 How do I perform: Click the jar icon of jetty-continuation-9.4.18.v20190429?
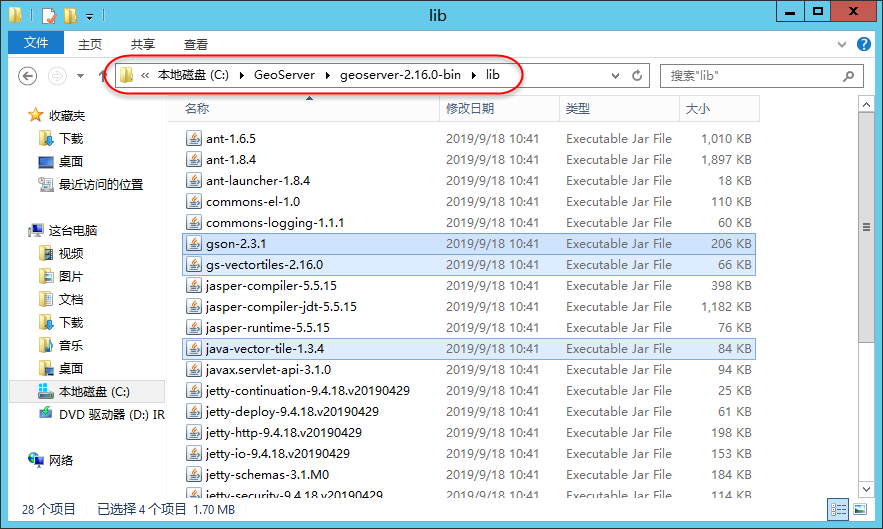(194, 390)
